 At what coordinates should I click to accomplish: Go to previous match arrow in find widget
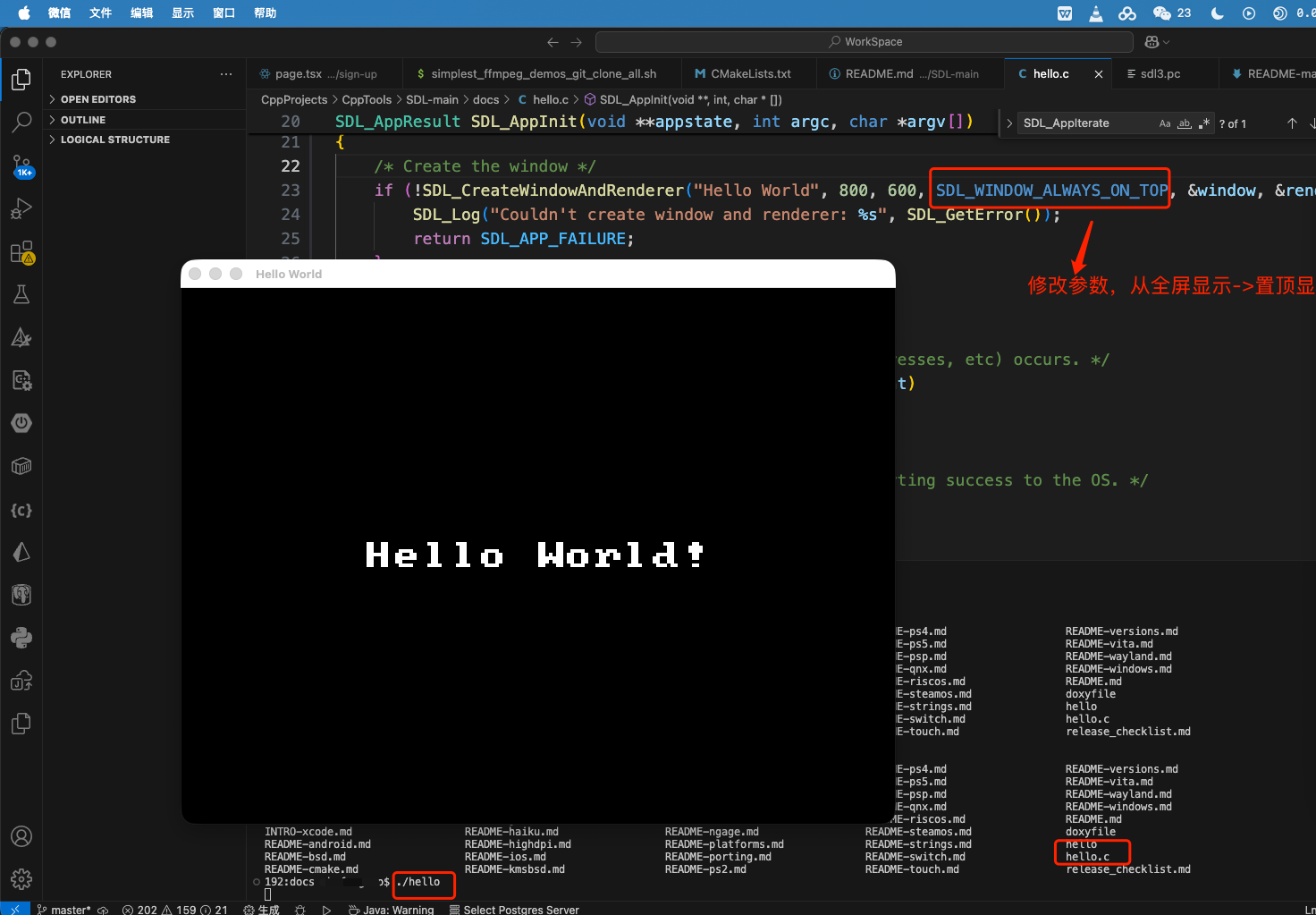tap(1292, 123)
